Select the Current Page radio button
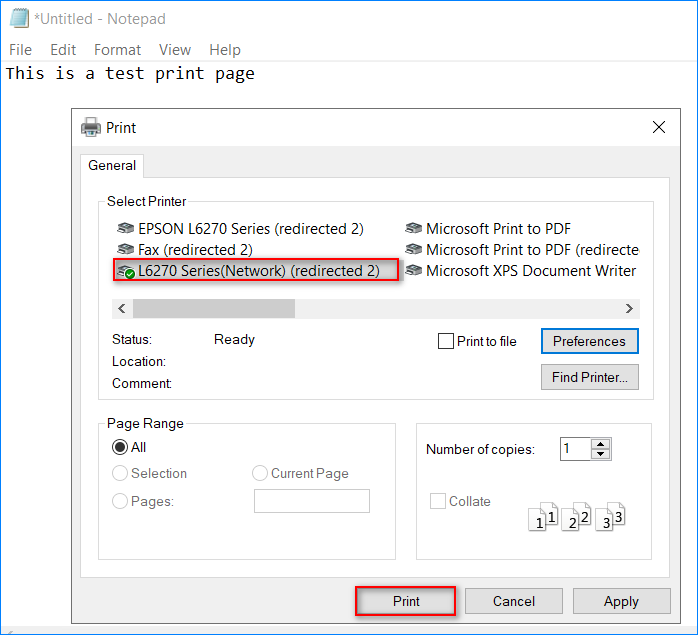This screenshot has height=635, width=698. [x=260, y=473]
